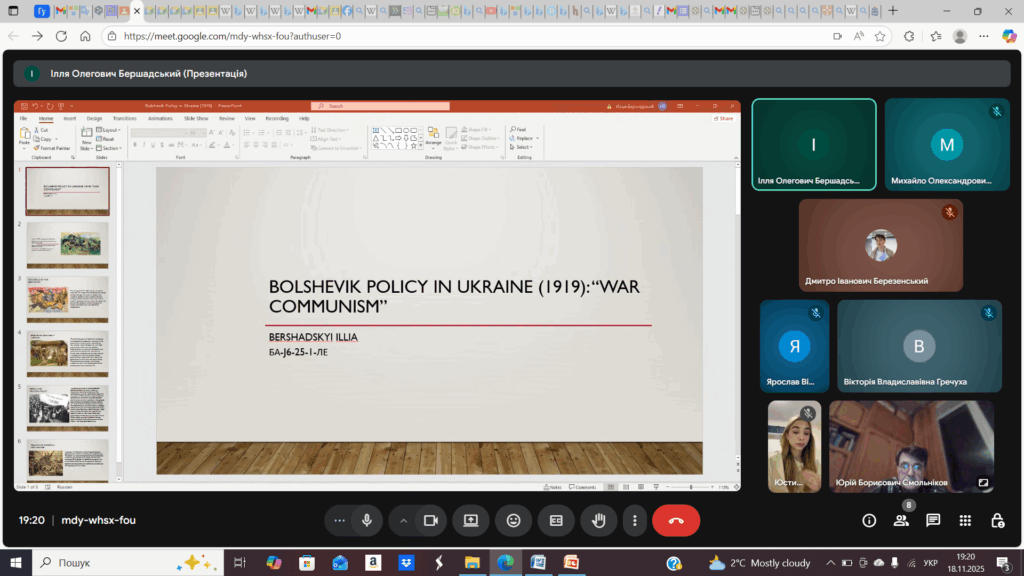Leave the call with the red button
1024x576 pixels.
[676, 520]
